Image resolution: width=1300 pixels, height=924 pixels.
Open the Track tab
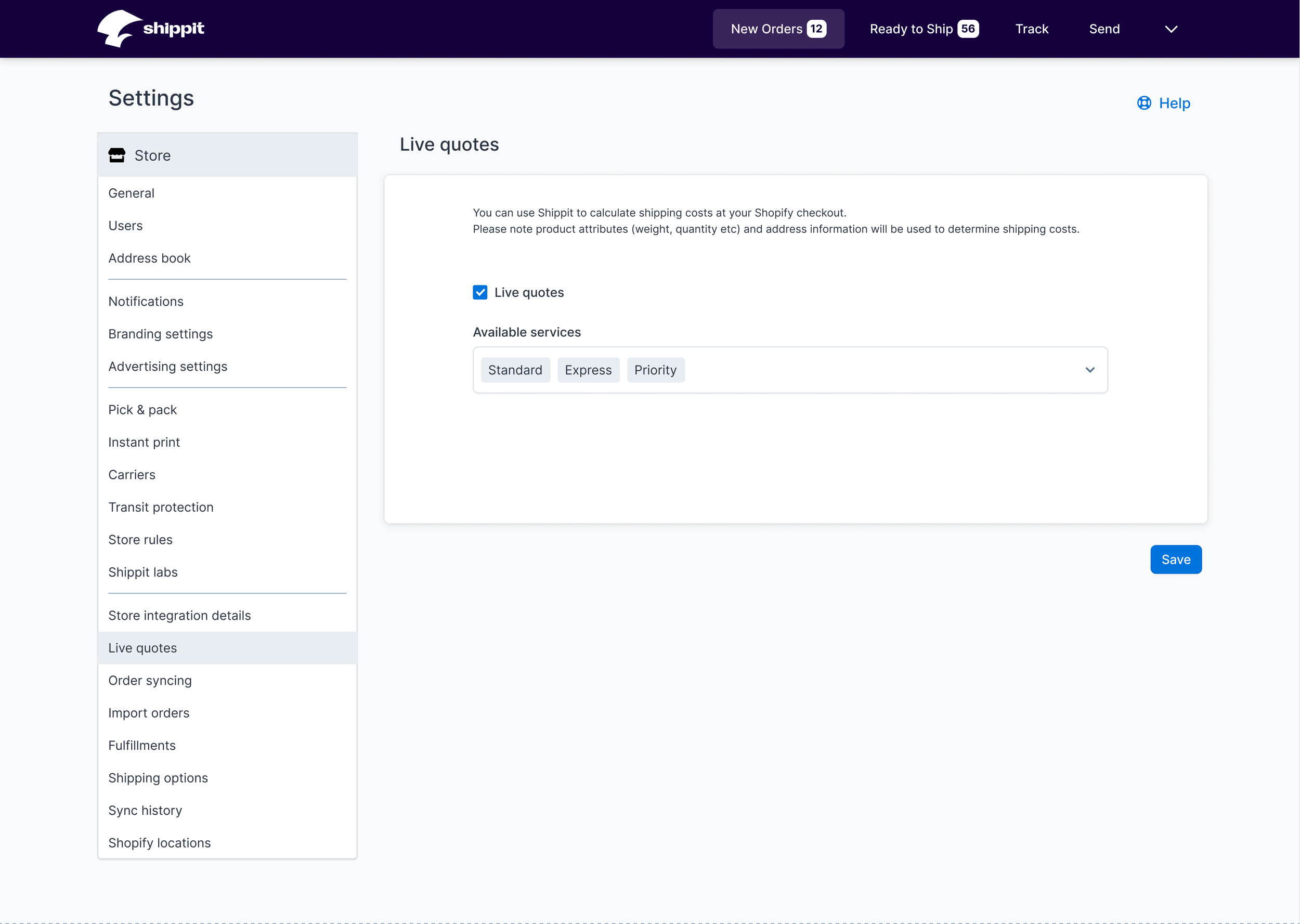pyautogui.click(x=1032, y=29)
